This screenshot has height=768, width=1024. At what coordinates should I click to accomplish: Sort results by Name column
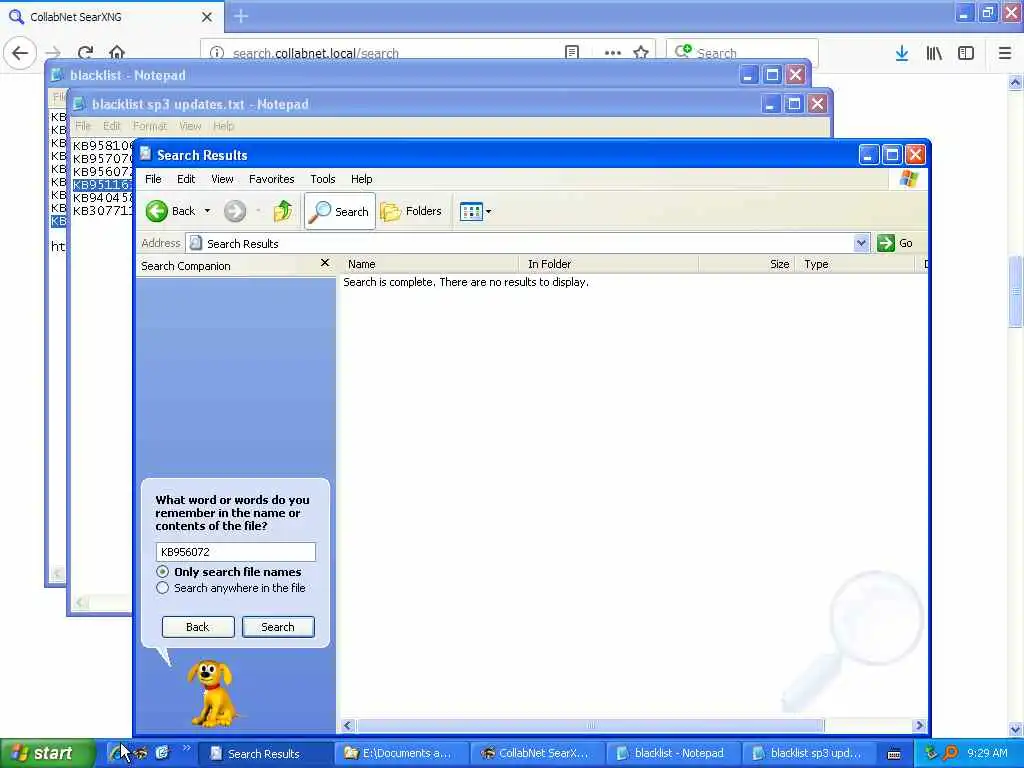431,264
